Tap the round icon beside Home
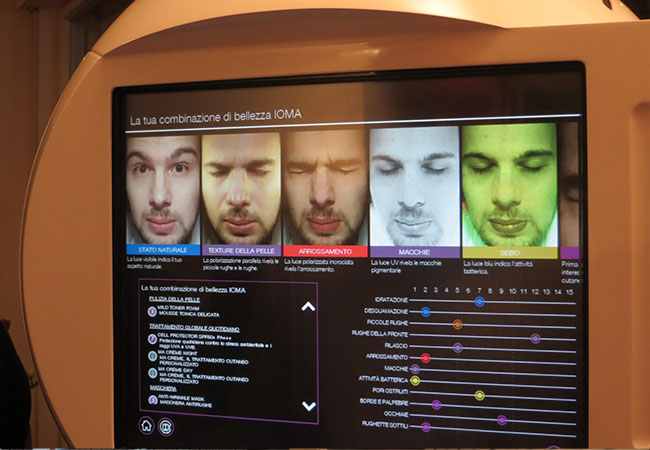Screen dimensions: 650x450 166,427
